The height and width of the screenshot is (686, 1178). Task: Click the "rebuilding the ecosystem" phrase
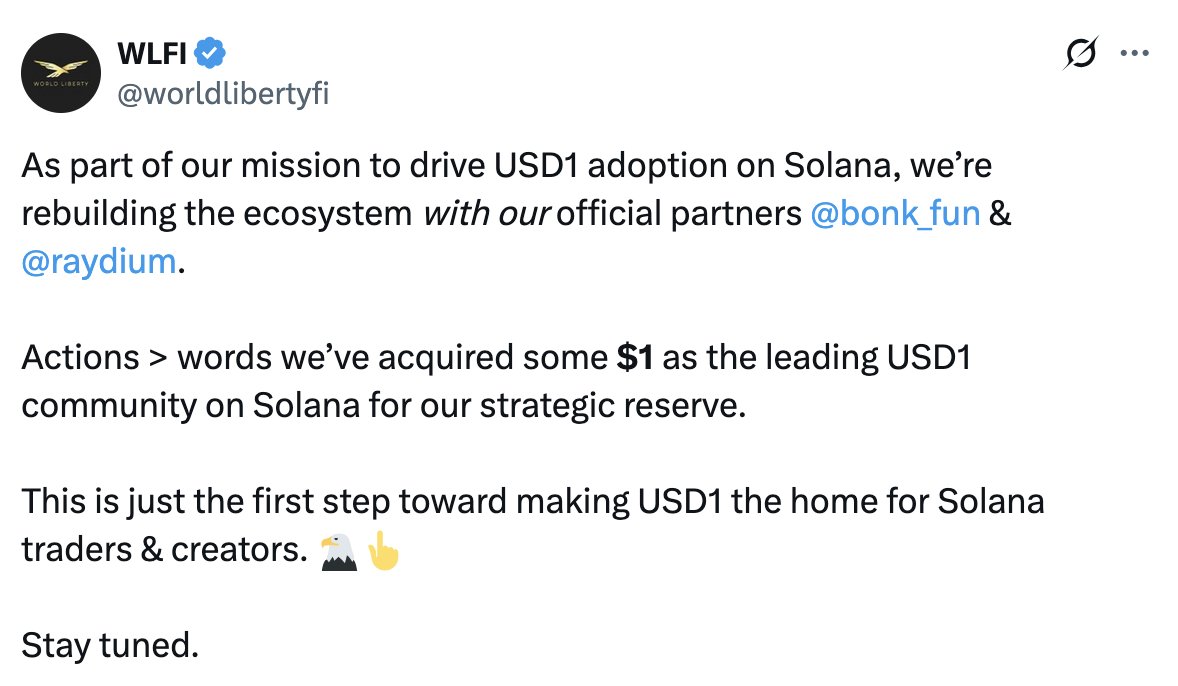[x=216, y=214]
